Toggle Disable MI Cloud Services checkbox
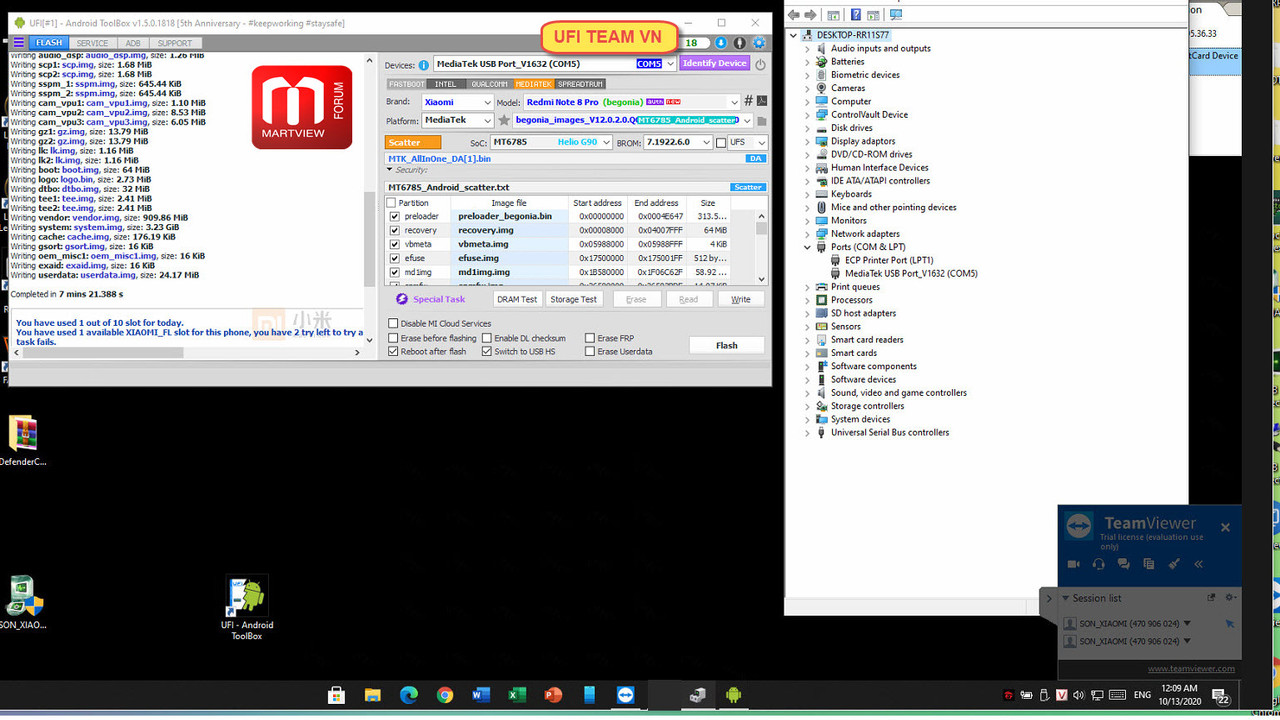 [x=393, y=324]
